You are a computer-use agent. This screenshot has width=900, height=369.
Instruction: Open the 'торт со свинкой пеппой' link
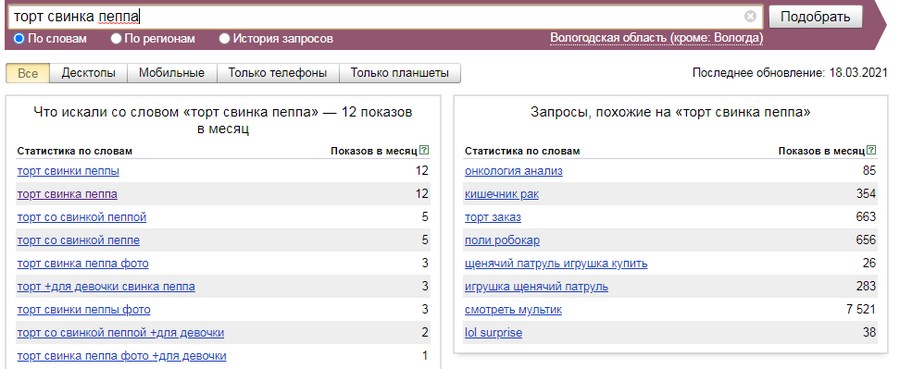pos(82,217)
